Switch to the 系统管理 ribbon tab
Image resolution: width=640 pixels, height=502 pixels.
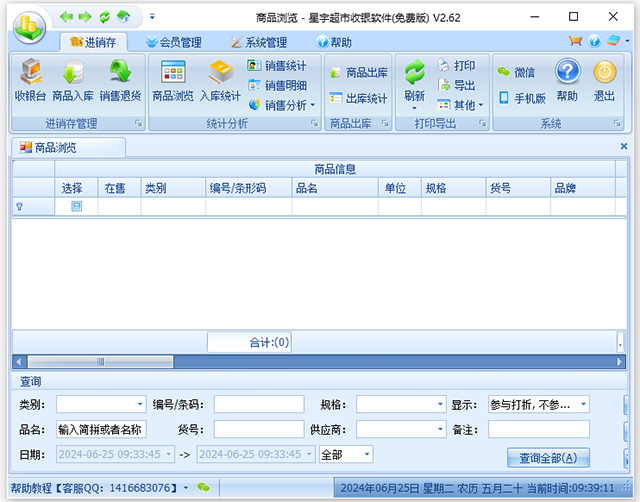[259, 42]
